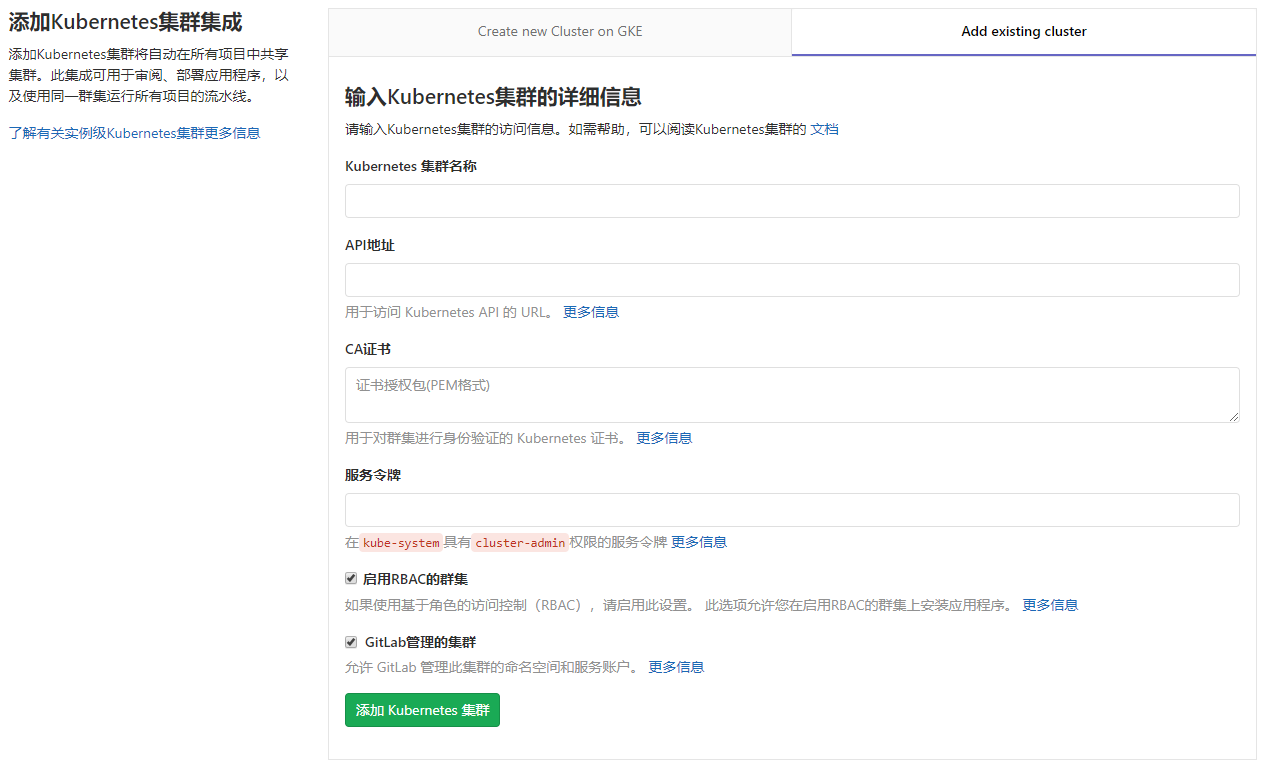This screenshot has height=761, width=1261.
Task: Click the Kubernetes 集群名称 field label
Action: click(411, 167)
